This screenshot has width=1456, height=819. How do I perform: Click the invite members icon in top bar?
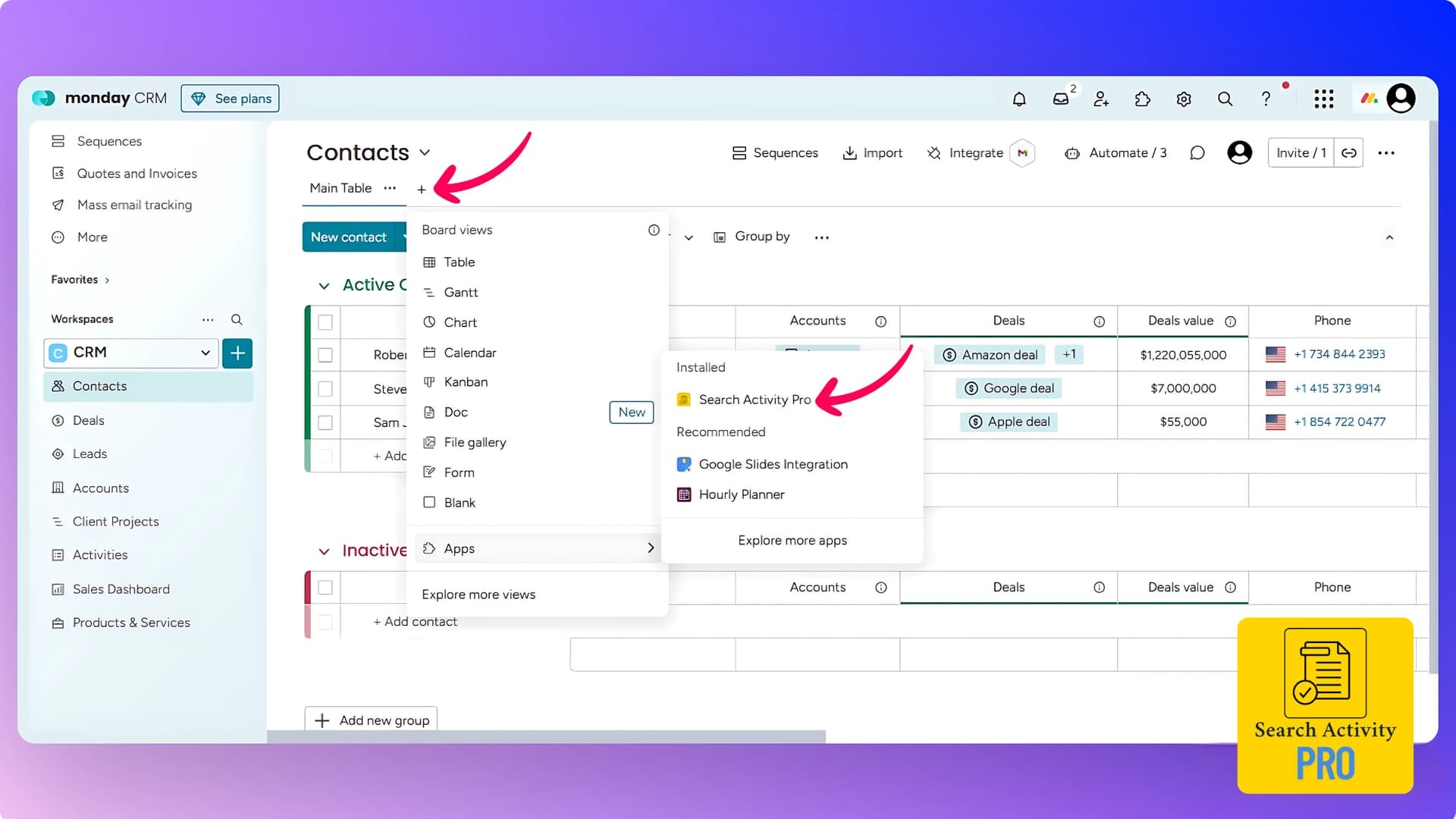click(1101, 99)
